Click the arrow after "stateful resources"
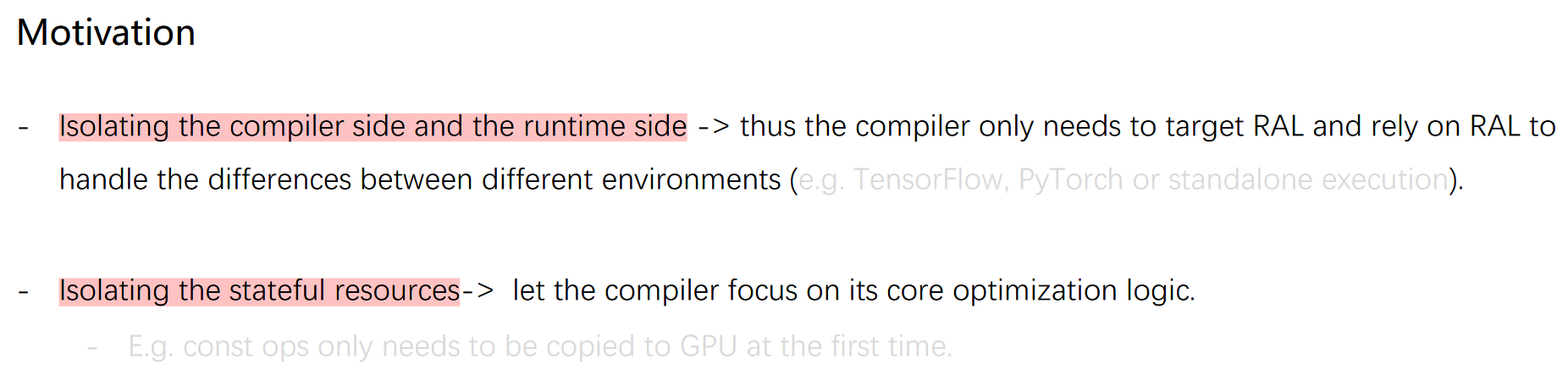The image size is (1568, 370). point(478,291)
